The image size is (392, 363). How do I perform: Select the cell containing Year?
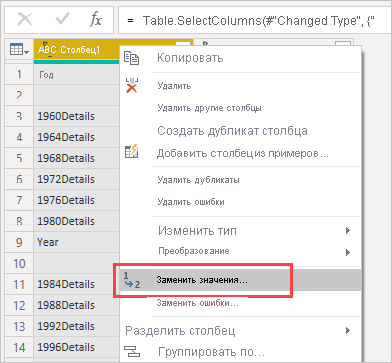click(x=76, y=242)
